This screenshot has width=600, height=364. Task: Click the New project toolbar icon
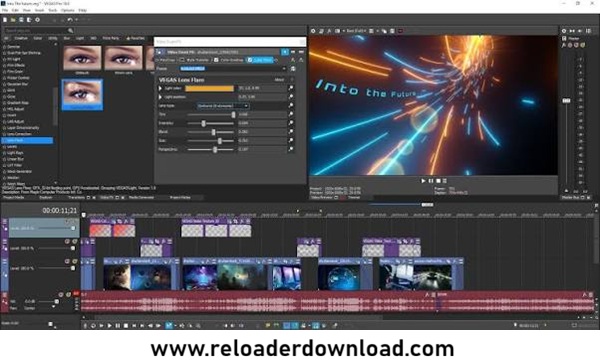pos(5,20)
